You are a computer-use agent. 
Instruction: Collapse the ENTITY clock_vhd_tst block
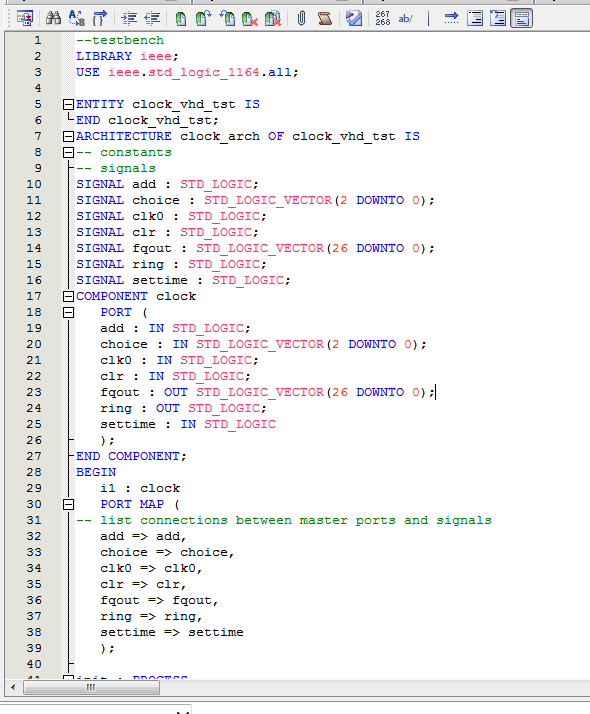coord(68,104)
